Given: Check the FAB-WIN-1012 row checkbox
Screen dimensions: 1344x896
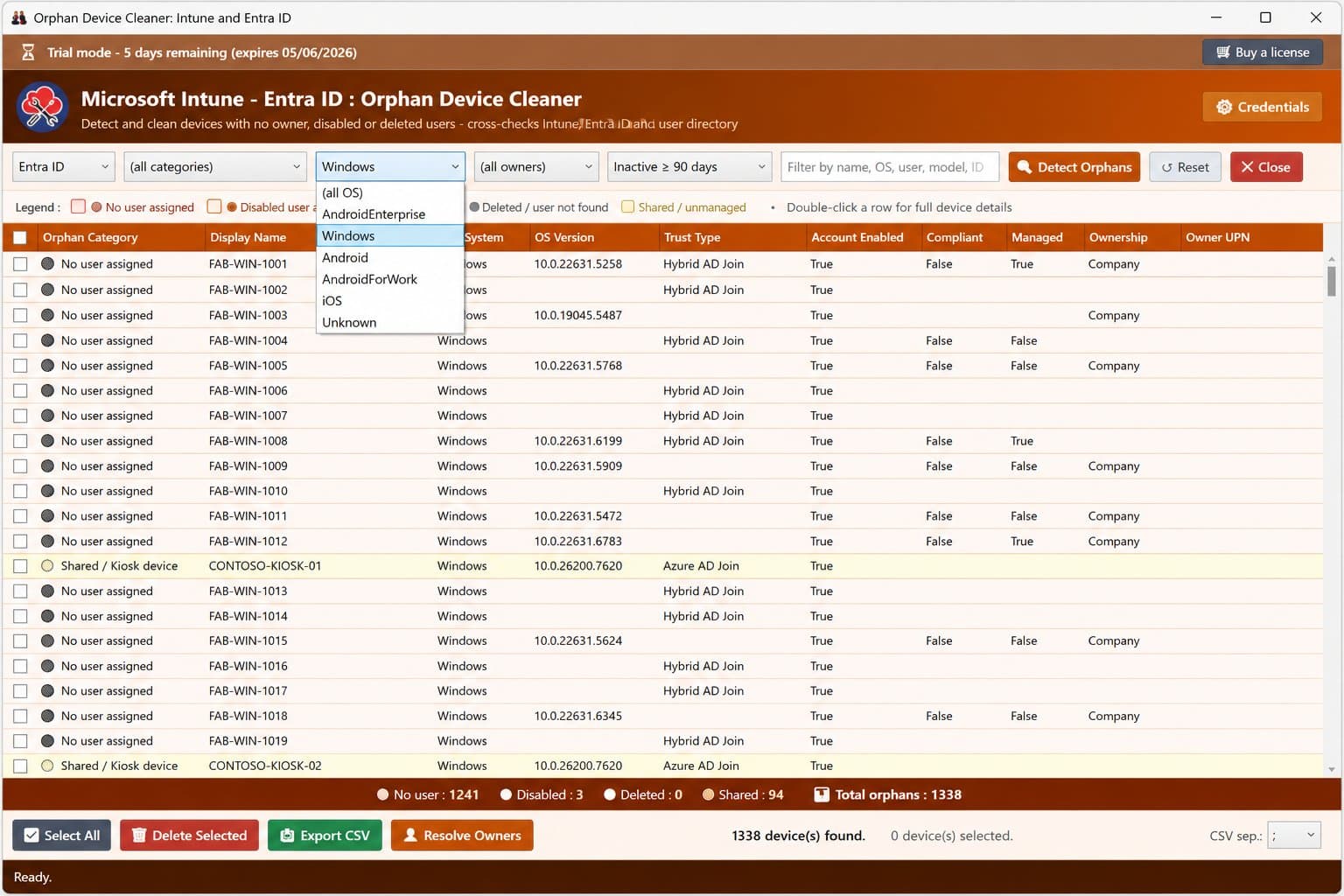Looking at the screenshot, I should [x=20, y=542].
